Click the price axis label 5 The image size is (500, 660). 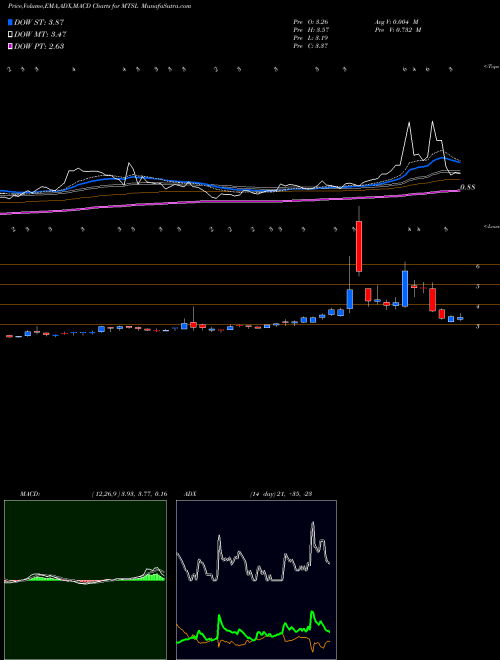(x=478, y=287)
